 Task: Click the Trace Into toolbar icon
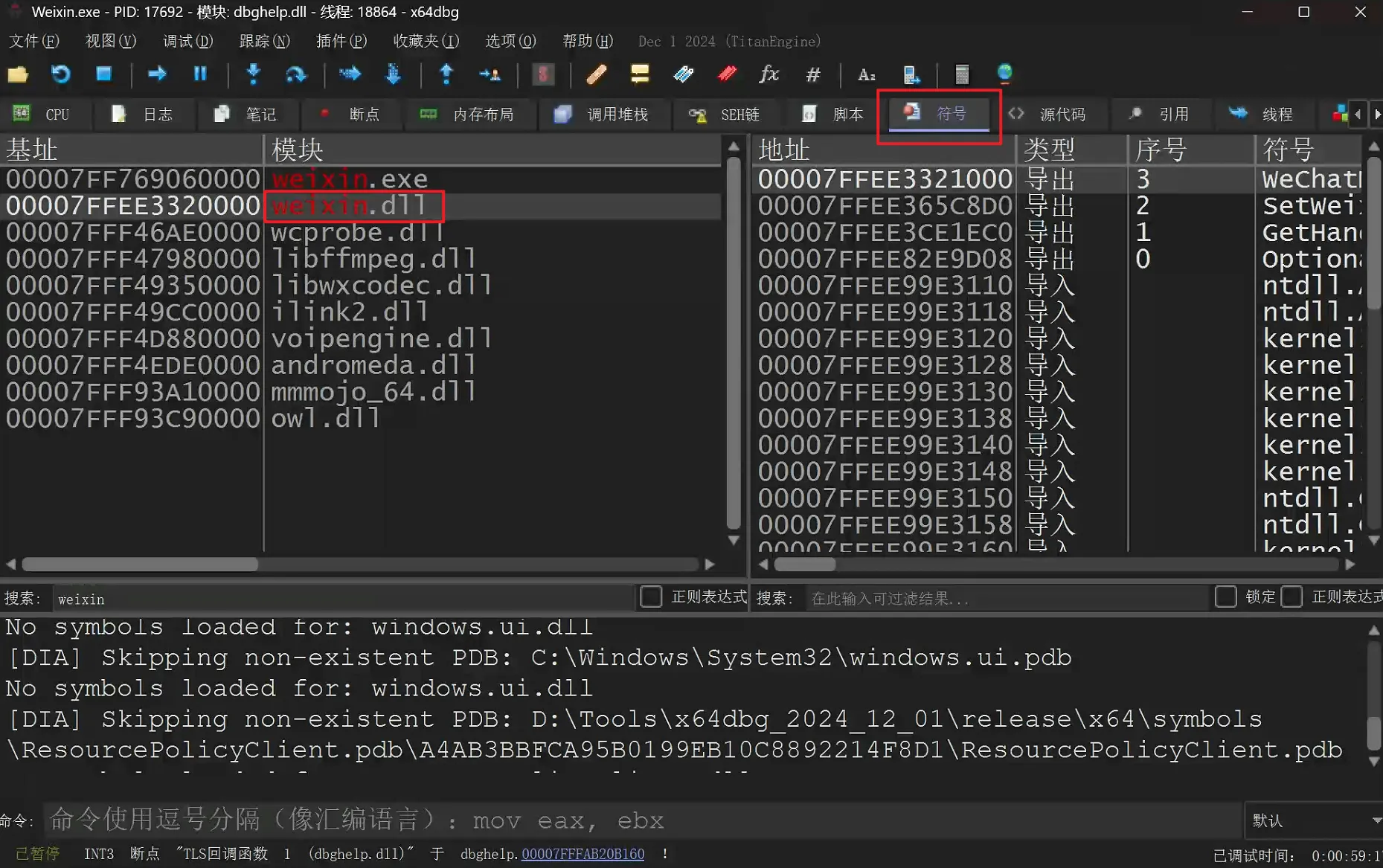(x=350, y=74)
